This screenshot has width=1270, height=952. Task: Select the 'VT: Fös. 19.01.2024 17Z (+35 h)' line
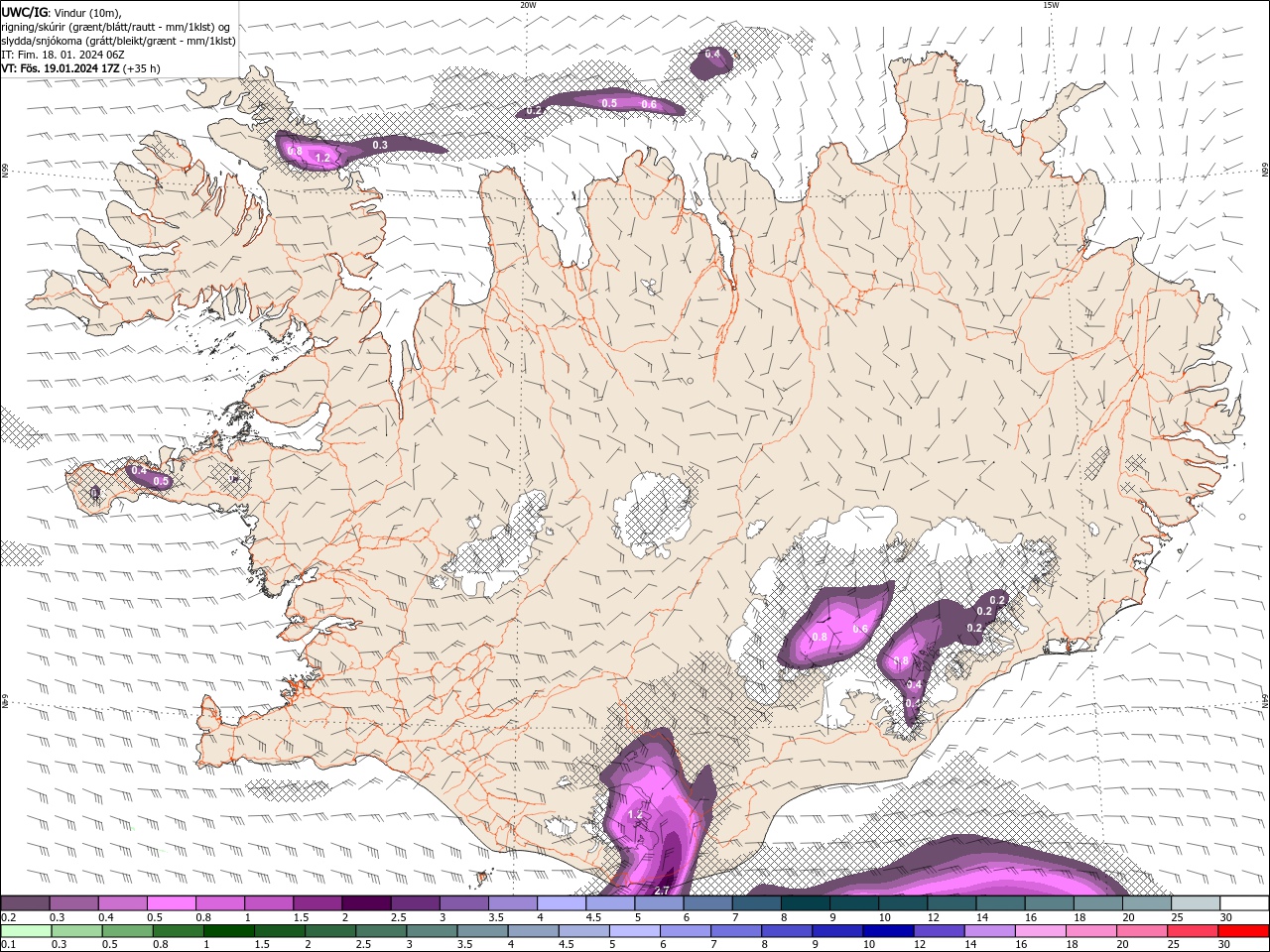[x=80, y=68]
